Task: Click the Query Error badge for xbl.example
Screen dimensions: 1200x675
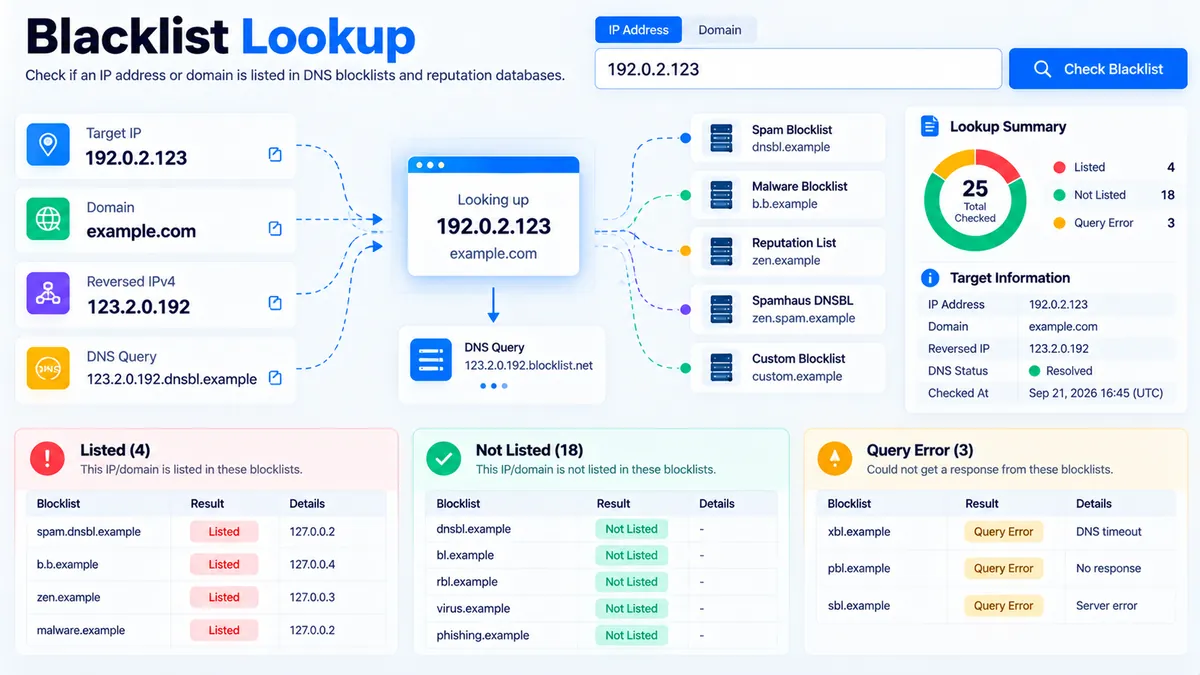Action: 1003,532
